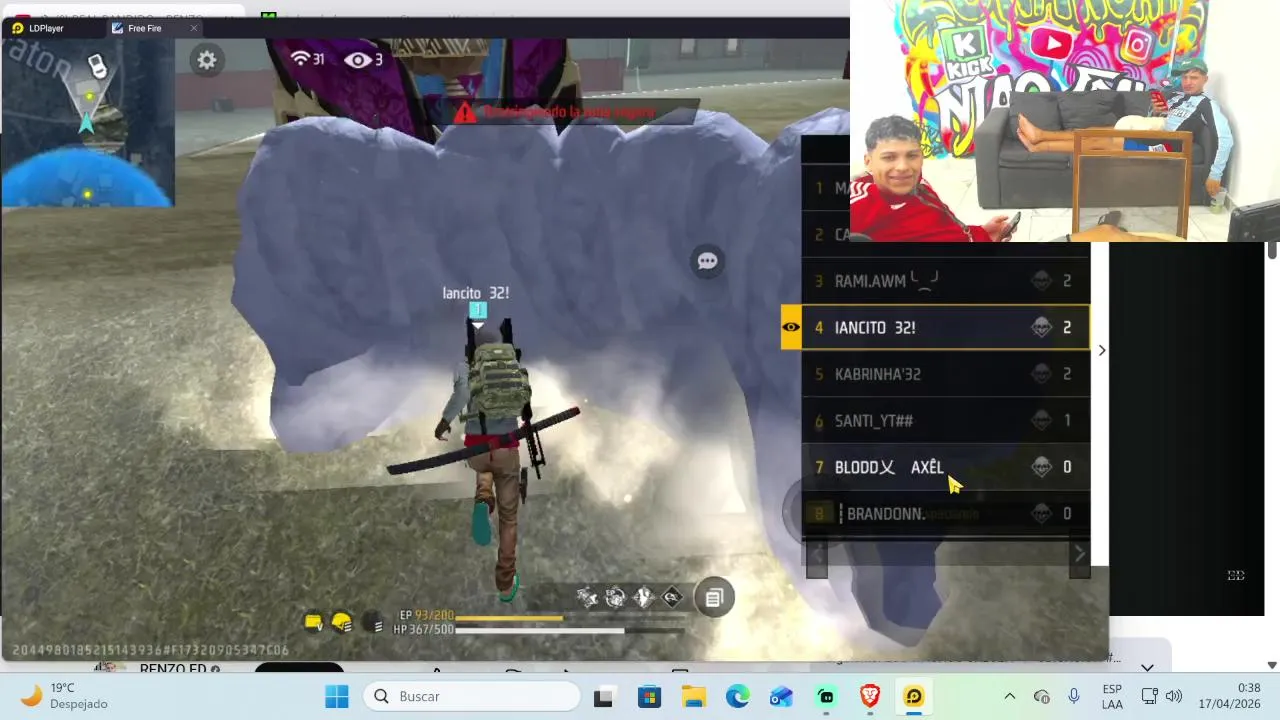Open the Windows Start menu
Image resolution: width=1280 pixels, height=720 pixels.
[x=337, y=696]
